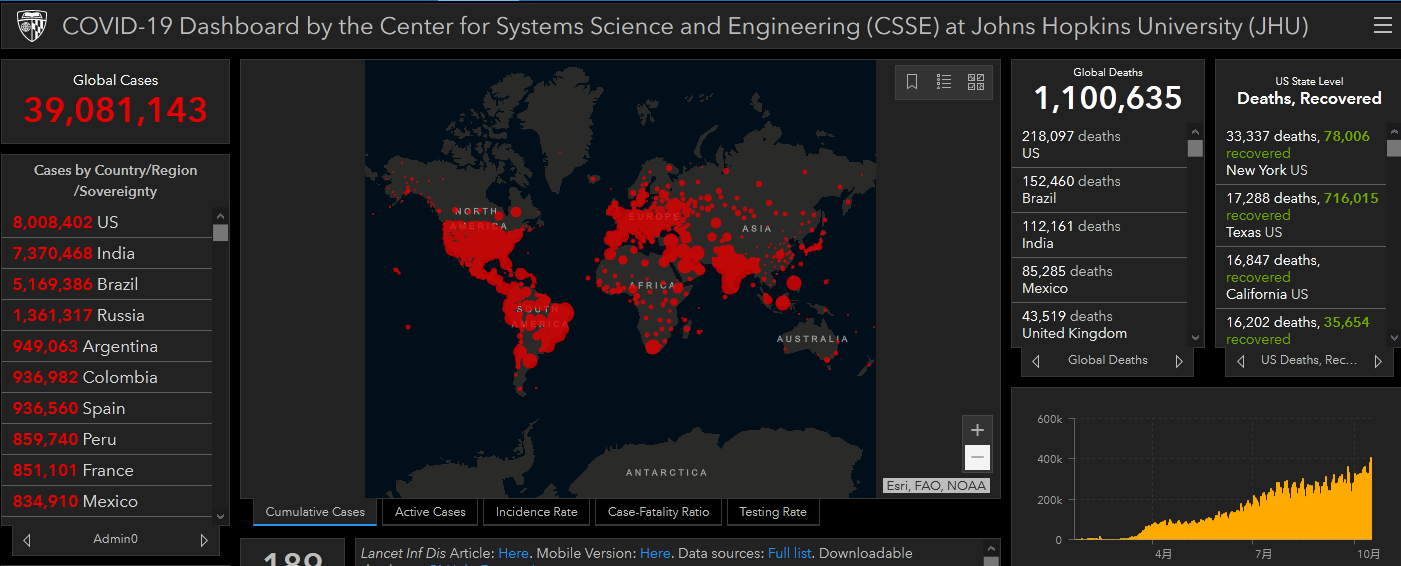This screenshot has width=1401, height=566.
Task: Open the data sources 'Full list' link
Action: [x=790, y=553]
